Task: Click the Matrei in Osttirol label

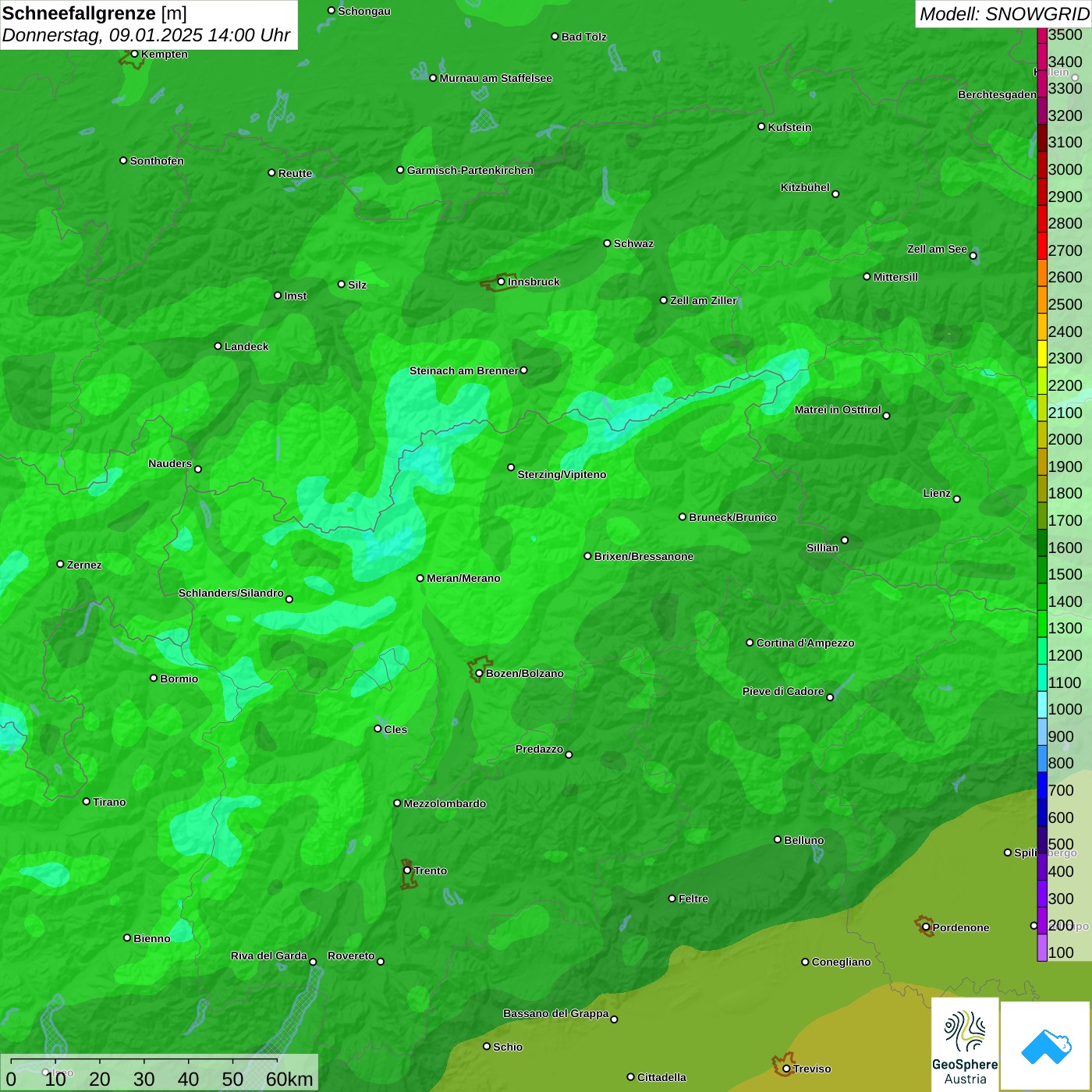Action: (x=838, y=409)
